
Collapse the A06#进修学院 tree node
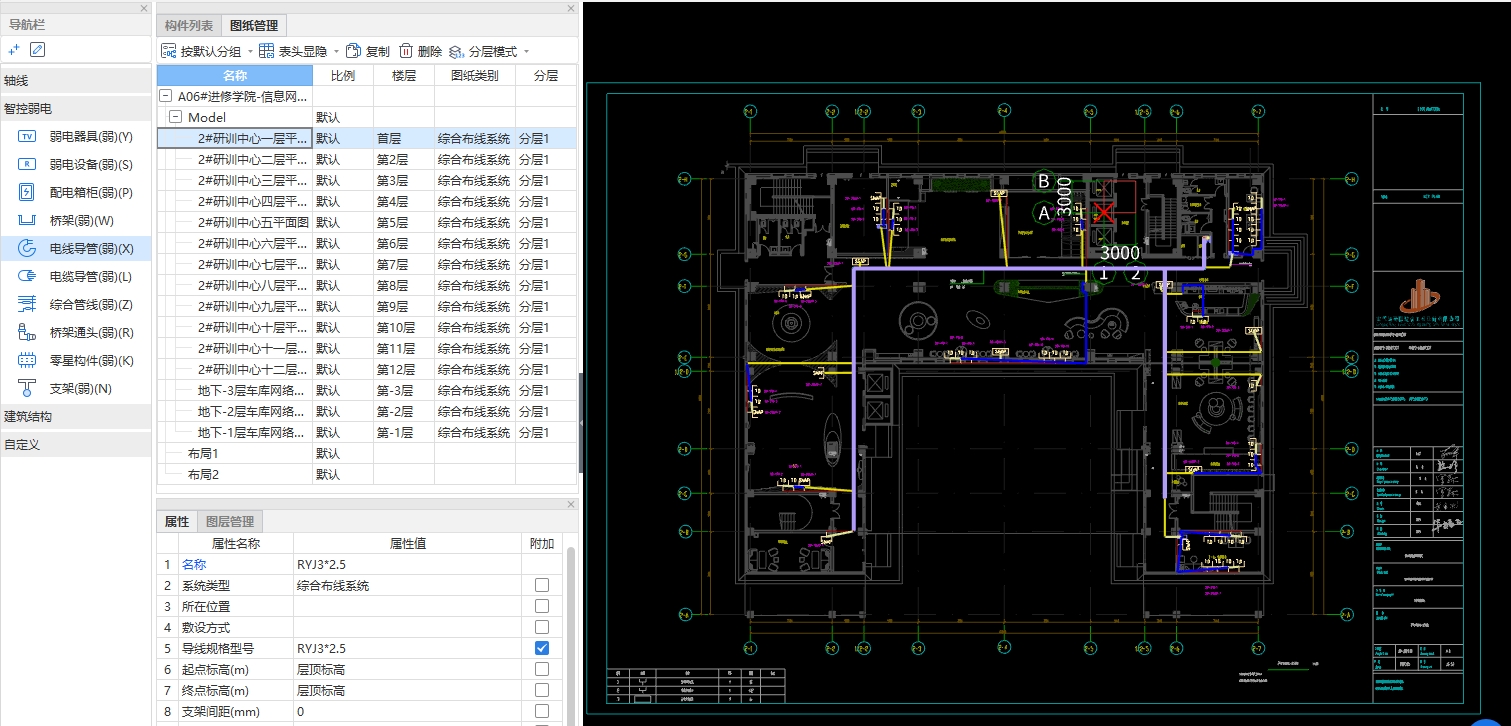166,96
